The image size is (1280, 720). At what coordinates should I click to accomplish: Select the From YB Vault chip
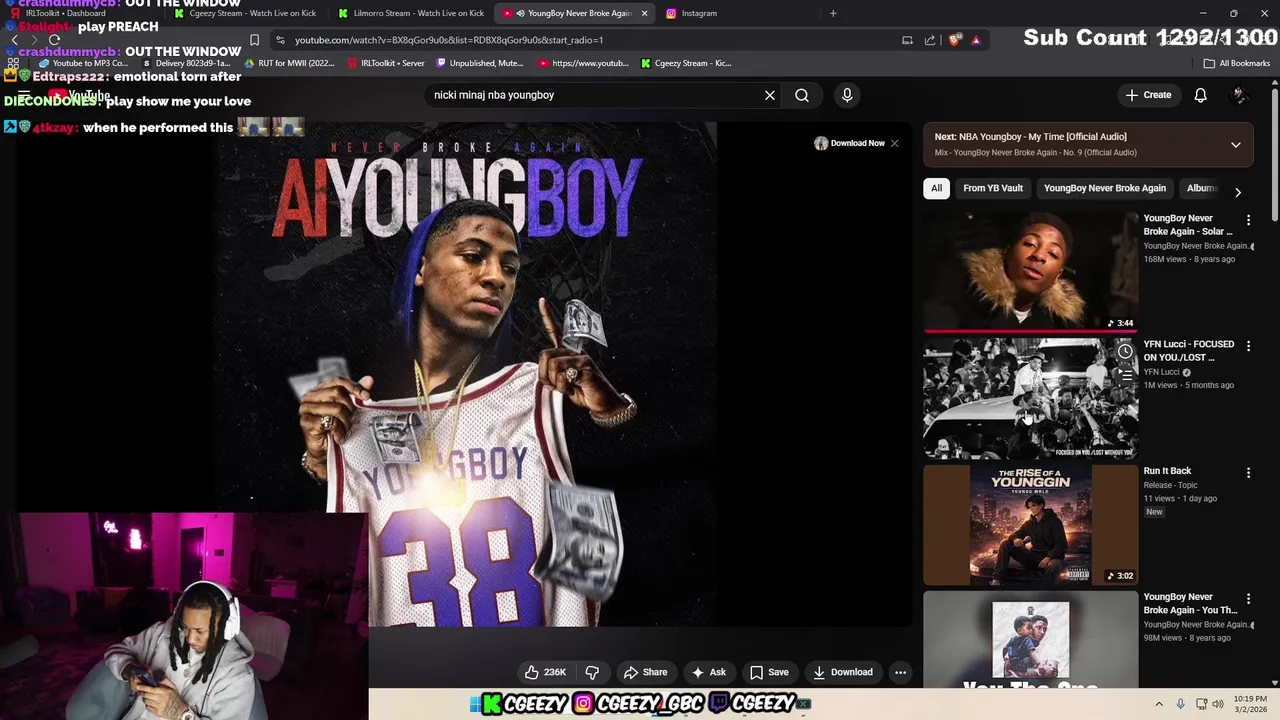coord(993,188)
